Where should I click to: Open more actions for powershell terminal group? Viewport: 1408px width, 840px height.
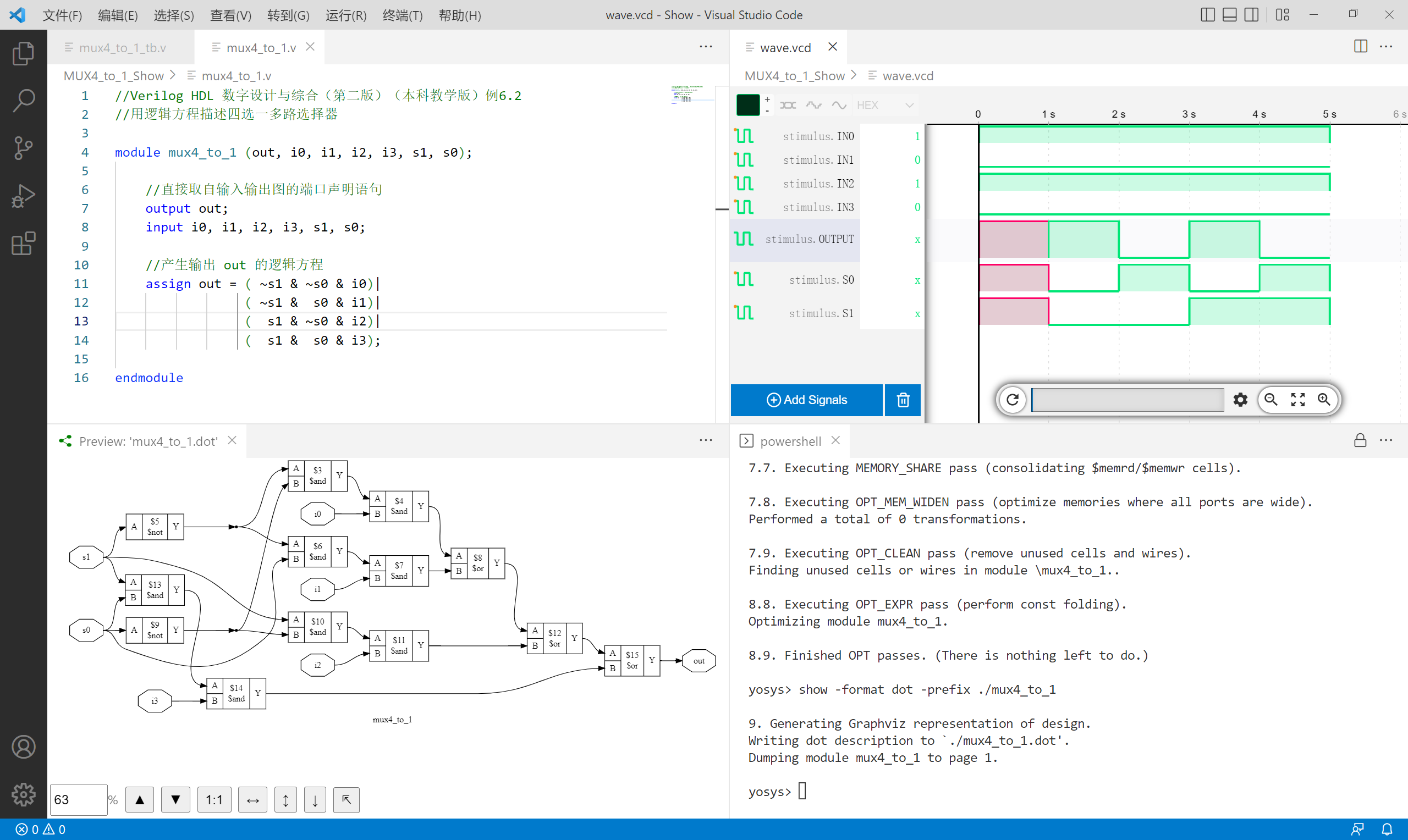tap(1386, 440)
